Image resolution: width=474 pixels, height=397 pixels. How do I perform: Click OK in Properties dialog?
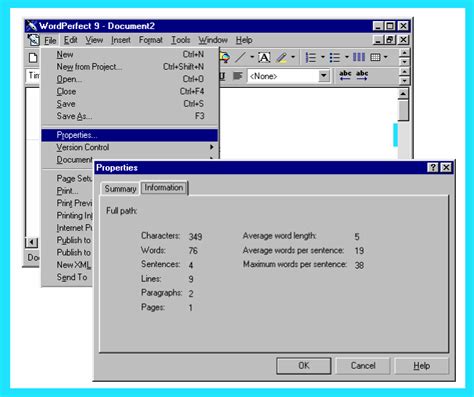pos(304,366)
